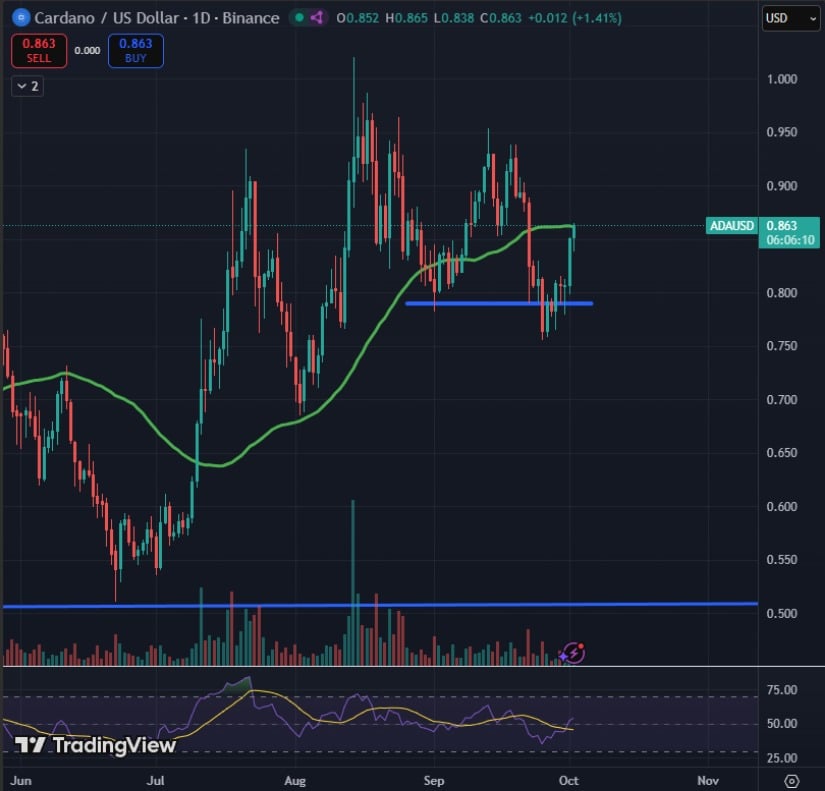
Task: Open chart settings hexagon gear icon
Action: click(792, 780)
